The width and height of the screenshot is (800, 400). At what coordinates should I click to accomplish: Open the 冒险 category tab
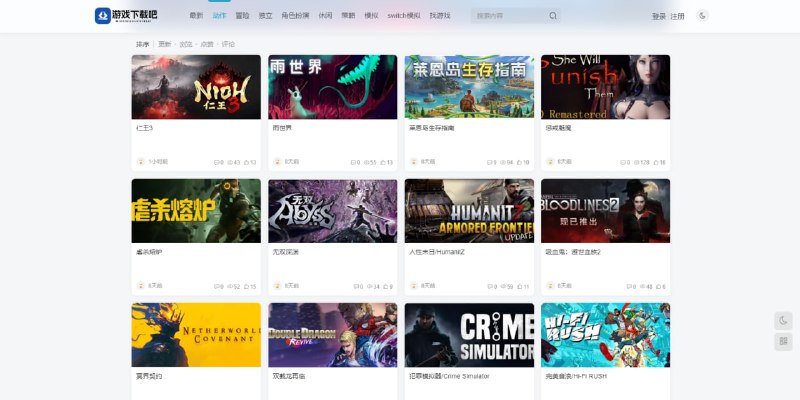[242, 16]
